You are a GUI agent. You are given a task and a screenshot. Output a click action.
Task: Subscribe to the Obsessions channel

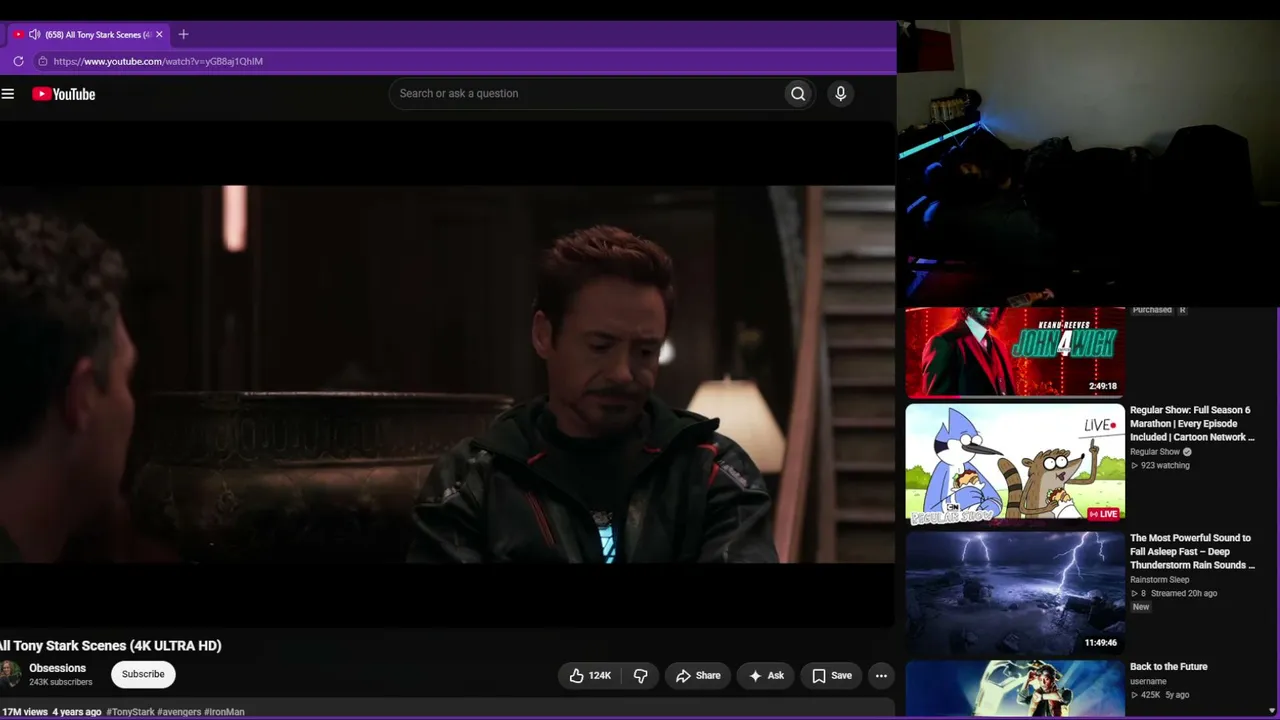(x=143, y=674)
